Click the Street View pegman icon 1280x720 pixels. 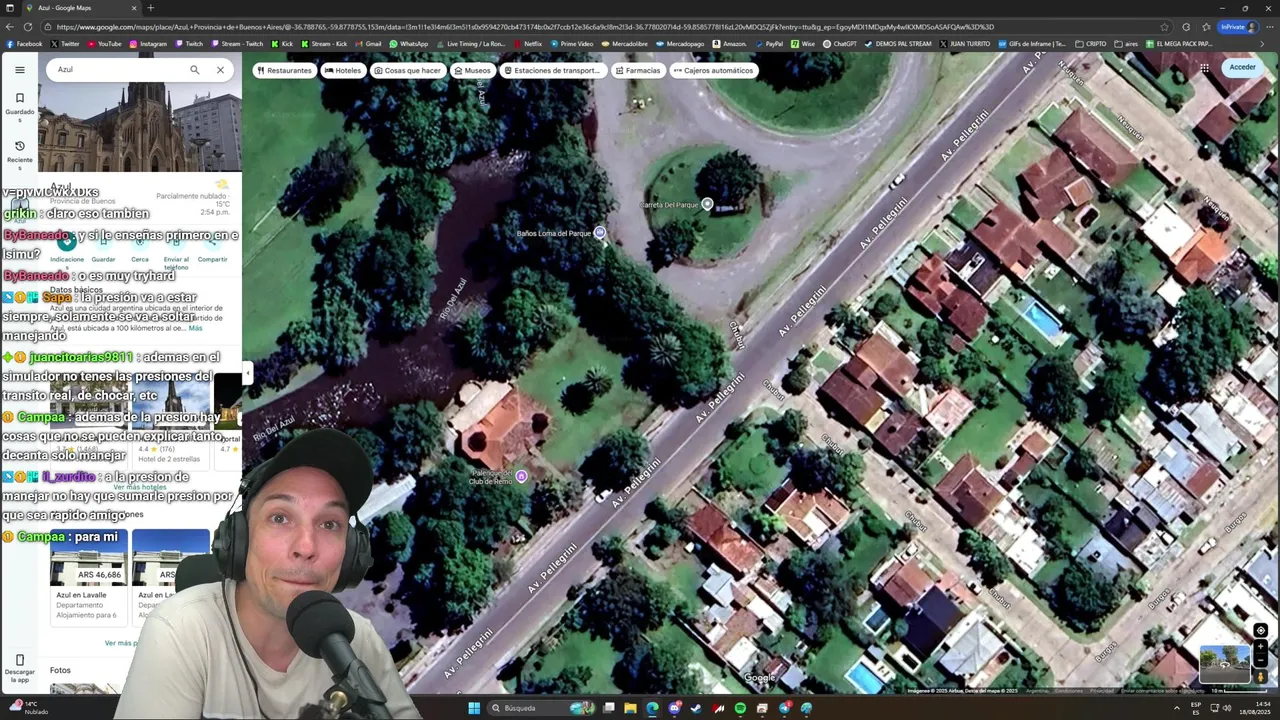point(1261,676)
